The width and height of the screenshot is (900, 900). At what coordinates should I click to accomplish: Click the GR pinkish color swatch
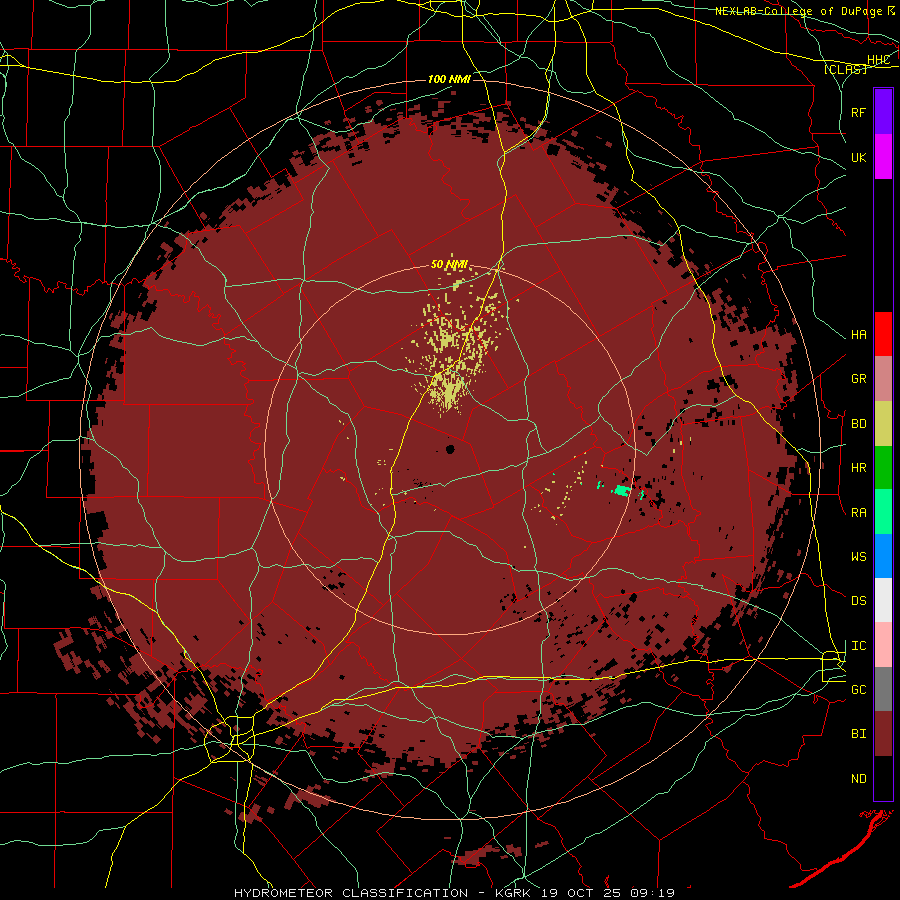point(883,379)
